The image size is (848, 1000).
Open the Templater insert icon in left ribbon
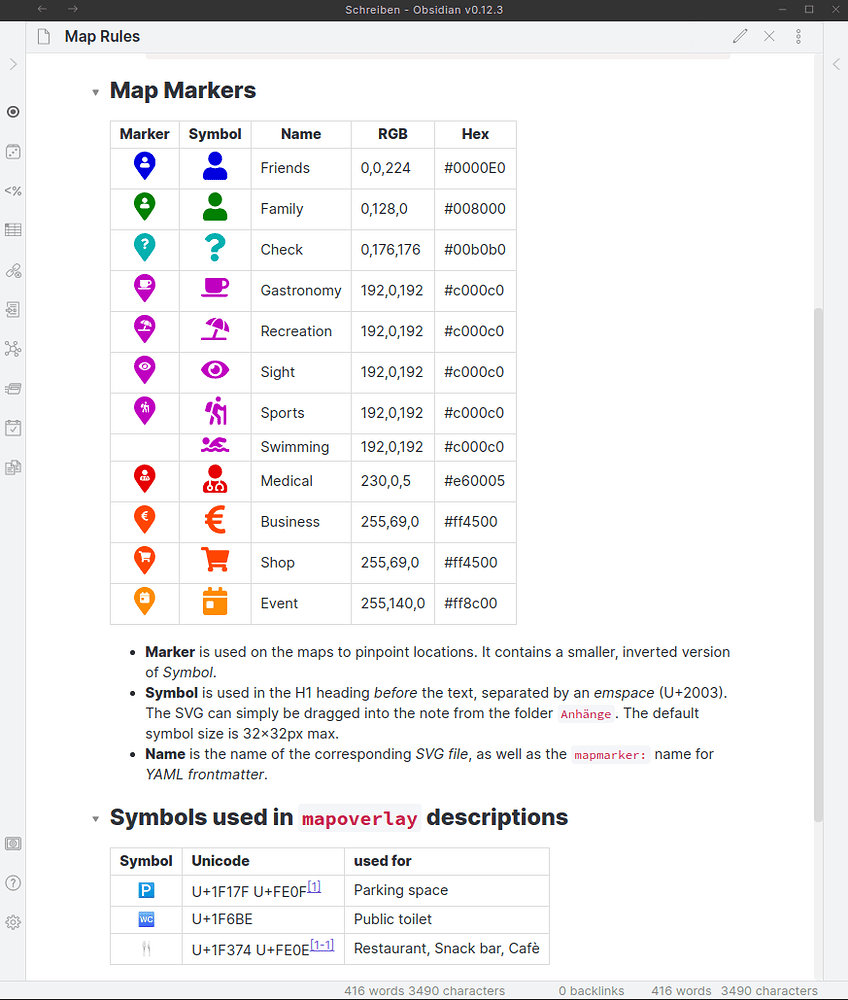(13, 190)
